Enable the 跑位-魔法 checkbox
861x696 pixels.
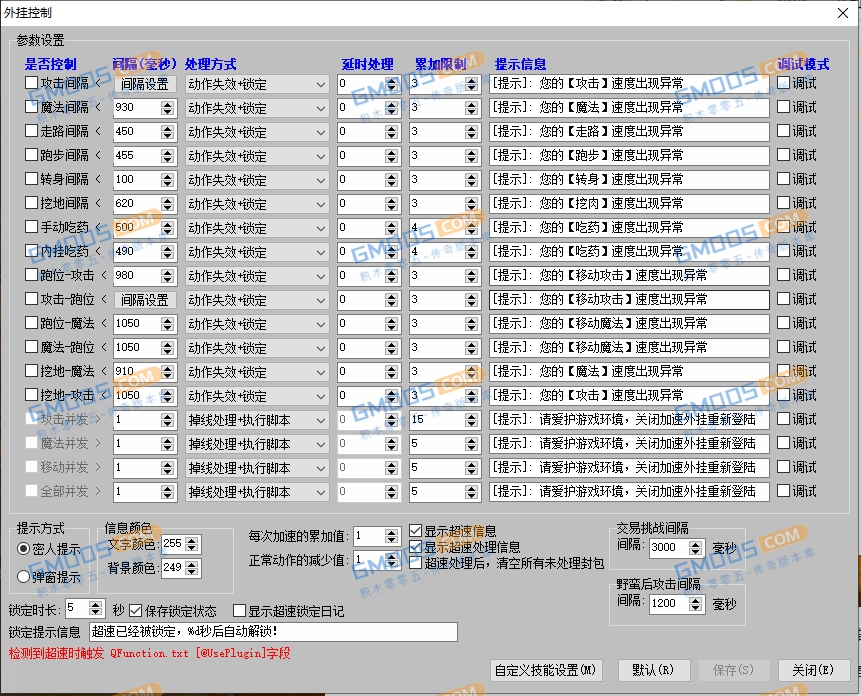point(32,323)
